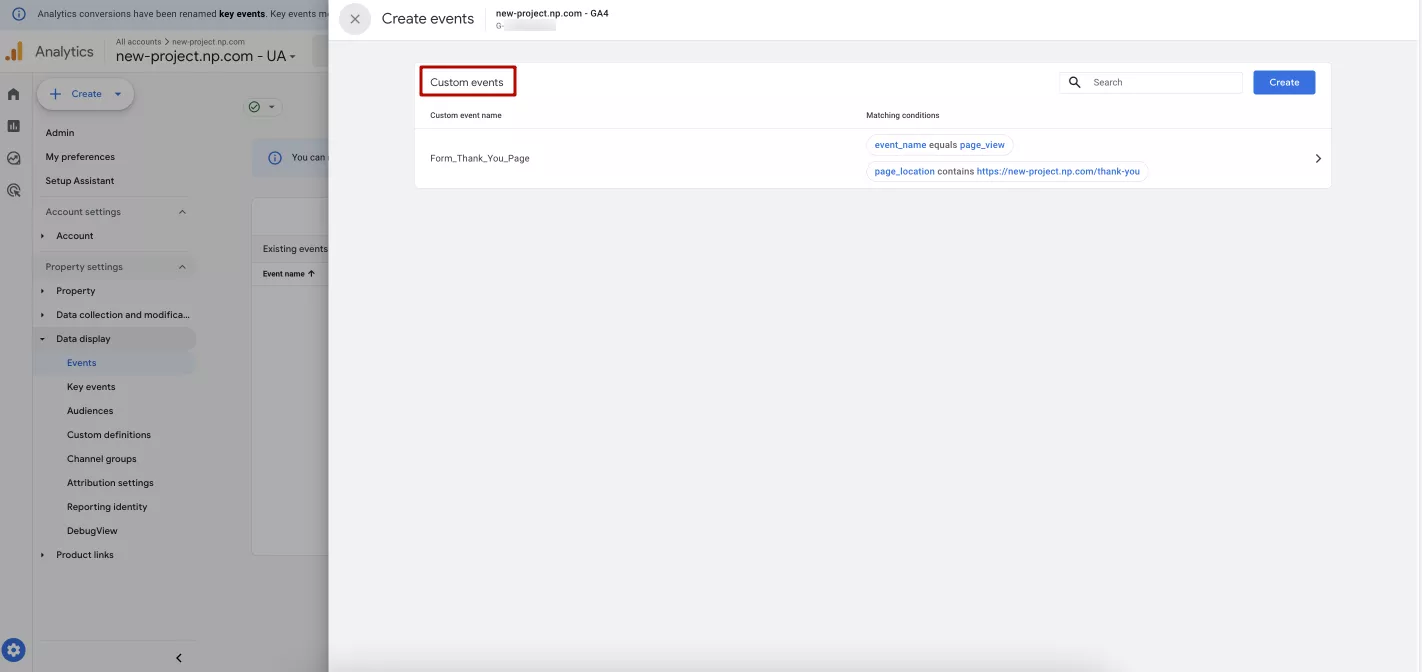
Task: Open the Form_Thank_You_Page row chevron
Action: tap(1318, 158)
